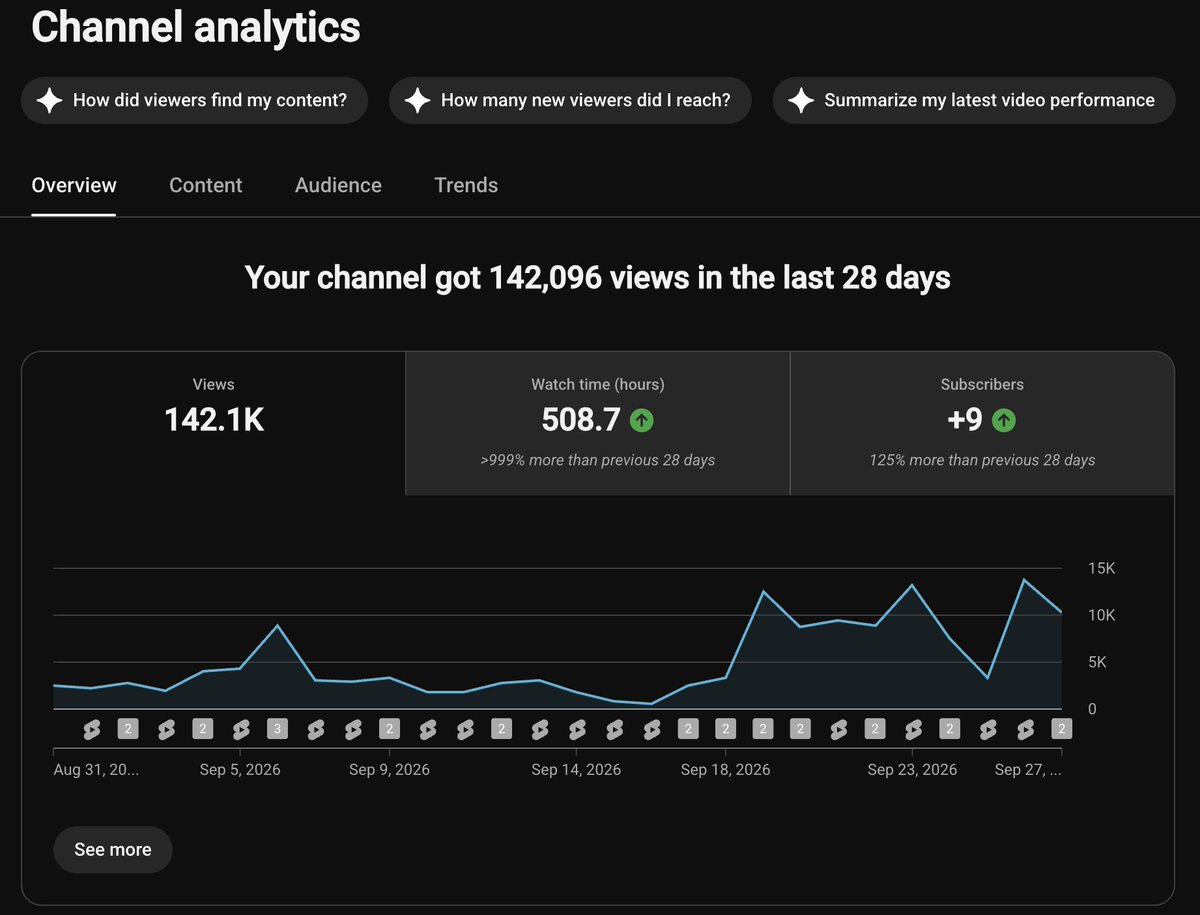1200x915 pixels.
Task: Click the Shorts marker above the Sep 23, 2026 tick
Action: point(912,729)
